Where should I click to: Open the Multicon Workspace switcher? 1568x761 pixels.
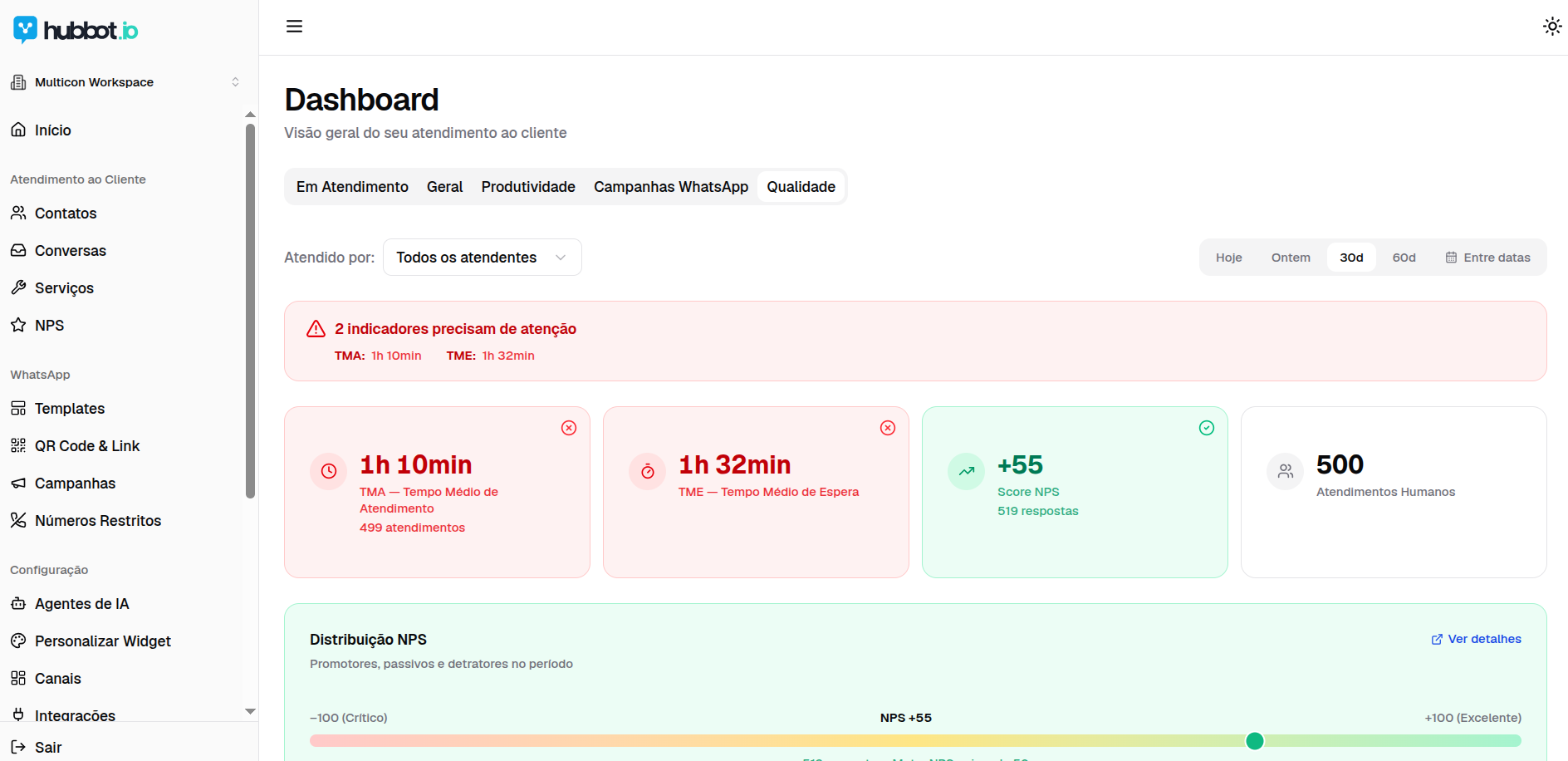(125, 82)
